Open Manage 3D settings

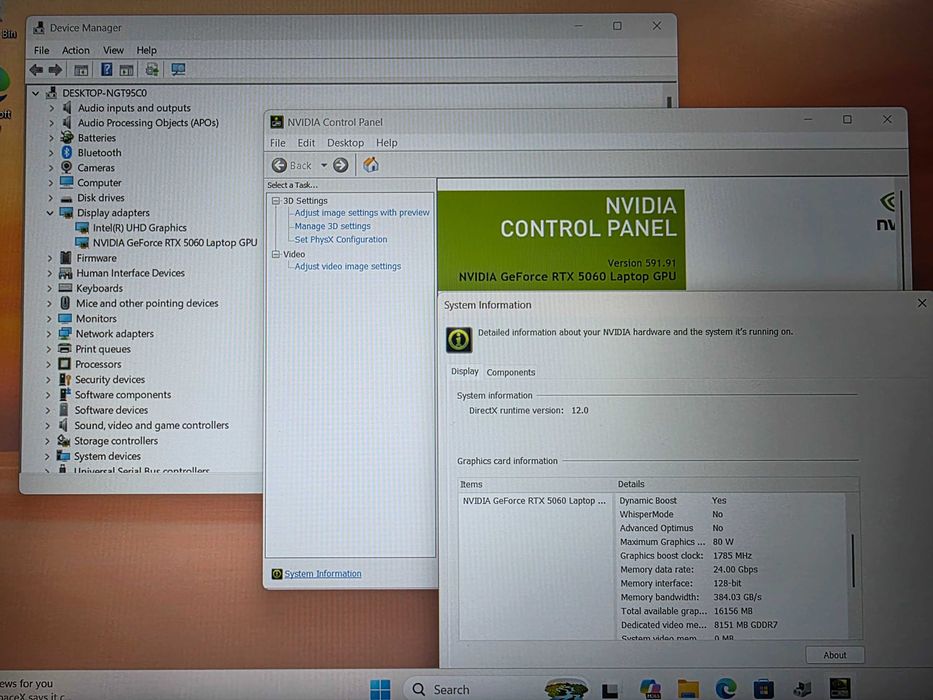point(332,226)
